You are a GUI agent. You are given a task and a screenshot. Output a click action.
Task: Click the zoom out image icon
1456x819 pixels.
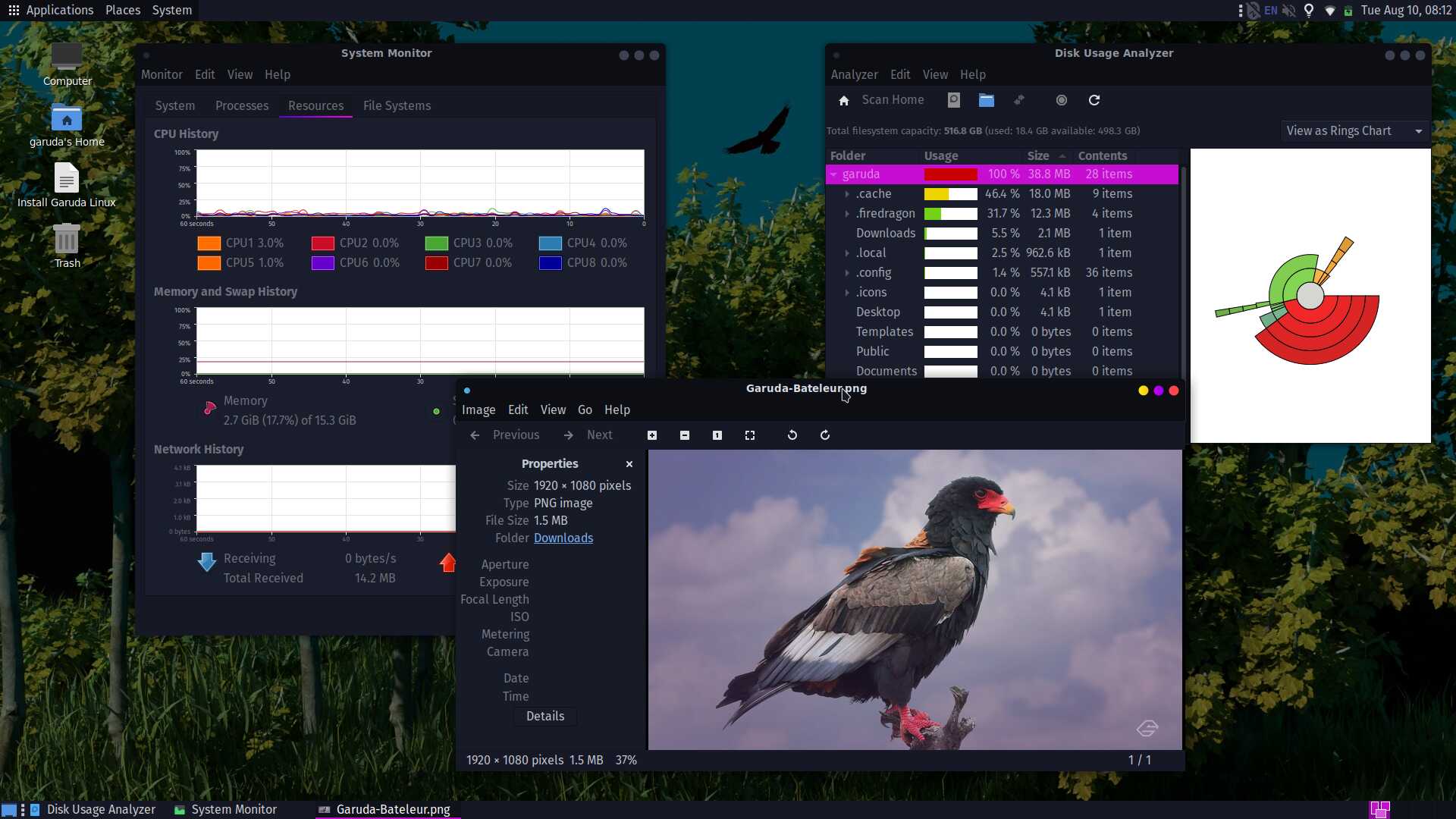coord(685,435)
